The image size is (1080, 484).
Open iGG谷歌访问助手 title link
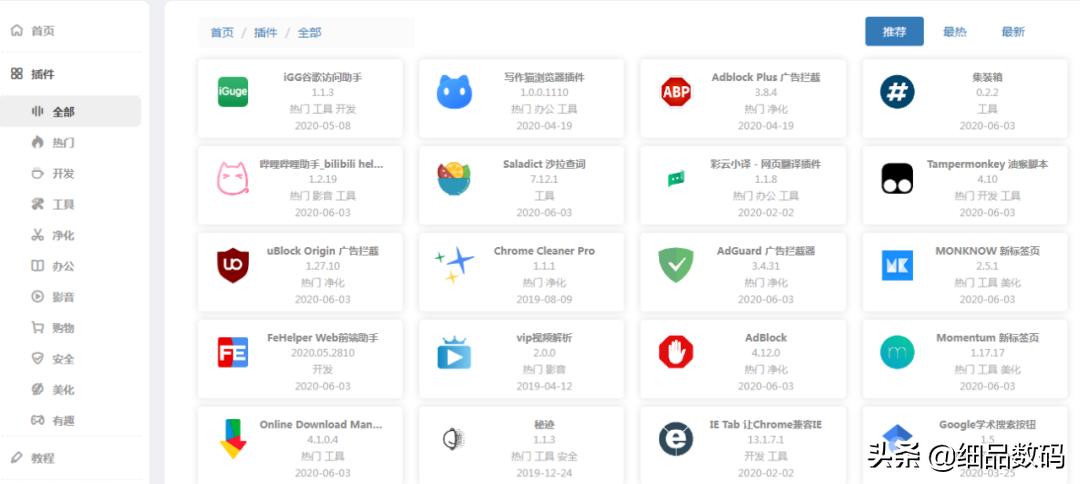322,78
